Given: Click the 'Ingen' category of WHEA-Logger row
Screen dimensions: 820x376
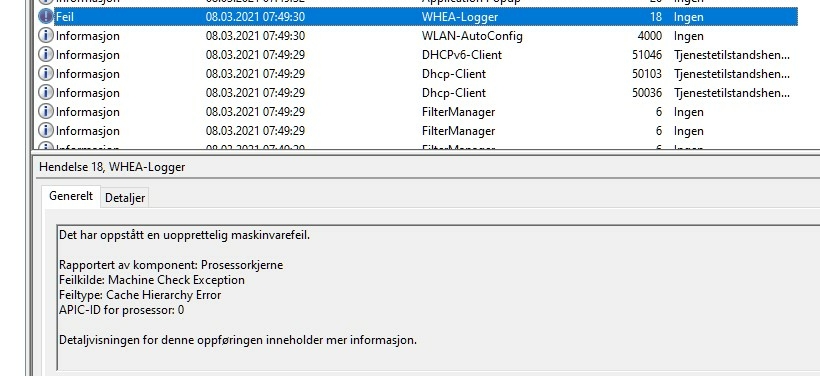Looking at the screenshot, I should [x=688, y=17].
